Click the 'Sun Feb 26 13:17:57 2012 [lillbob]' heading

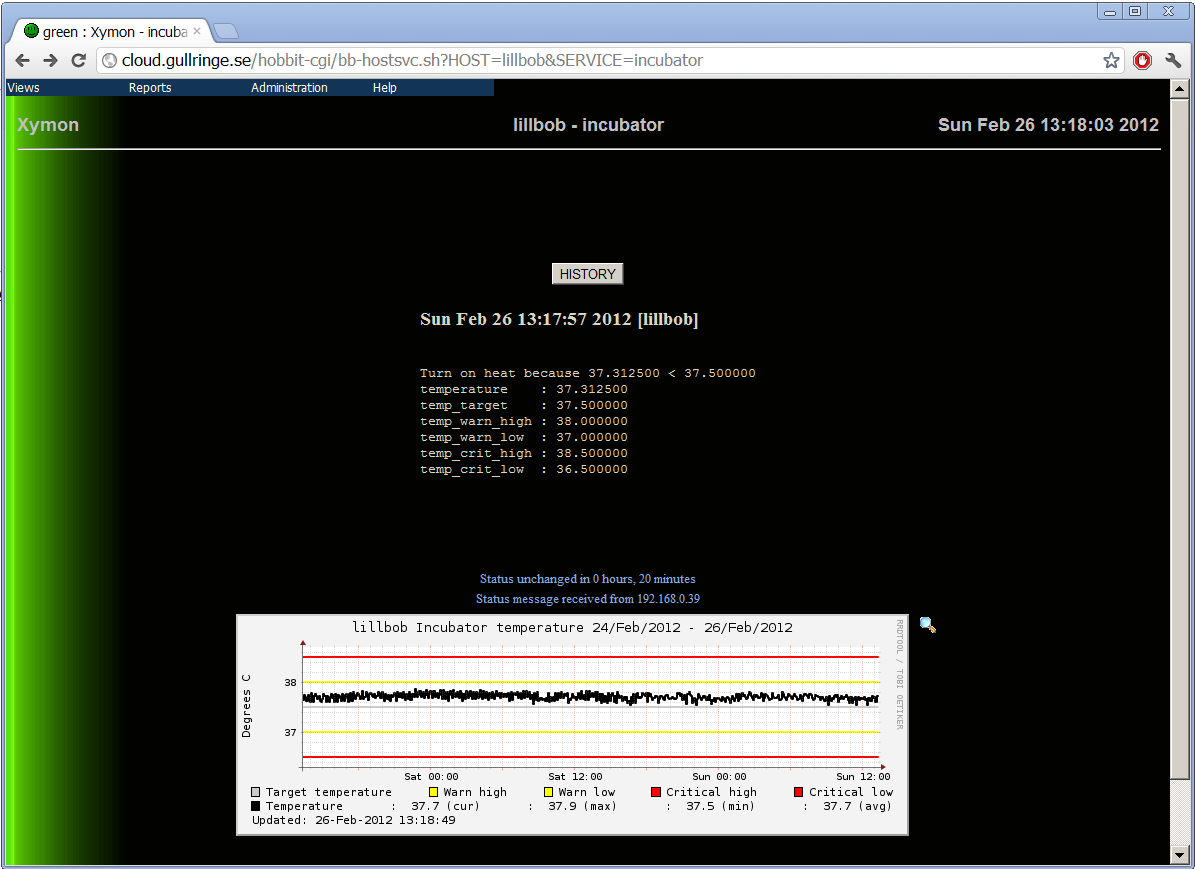[559, 319]
